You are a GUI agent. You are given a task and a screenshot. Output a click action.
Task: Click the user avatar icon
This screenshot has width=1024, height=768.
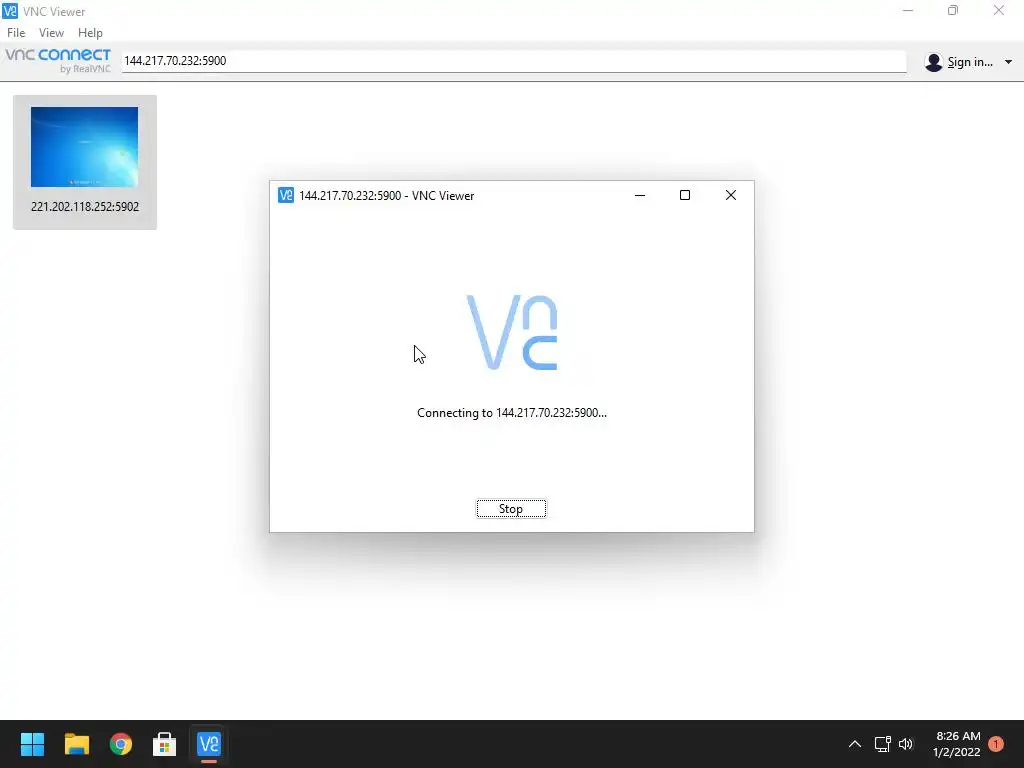pyautogui.click(x=934, y=62)
